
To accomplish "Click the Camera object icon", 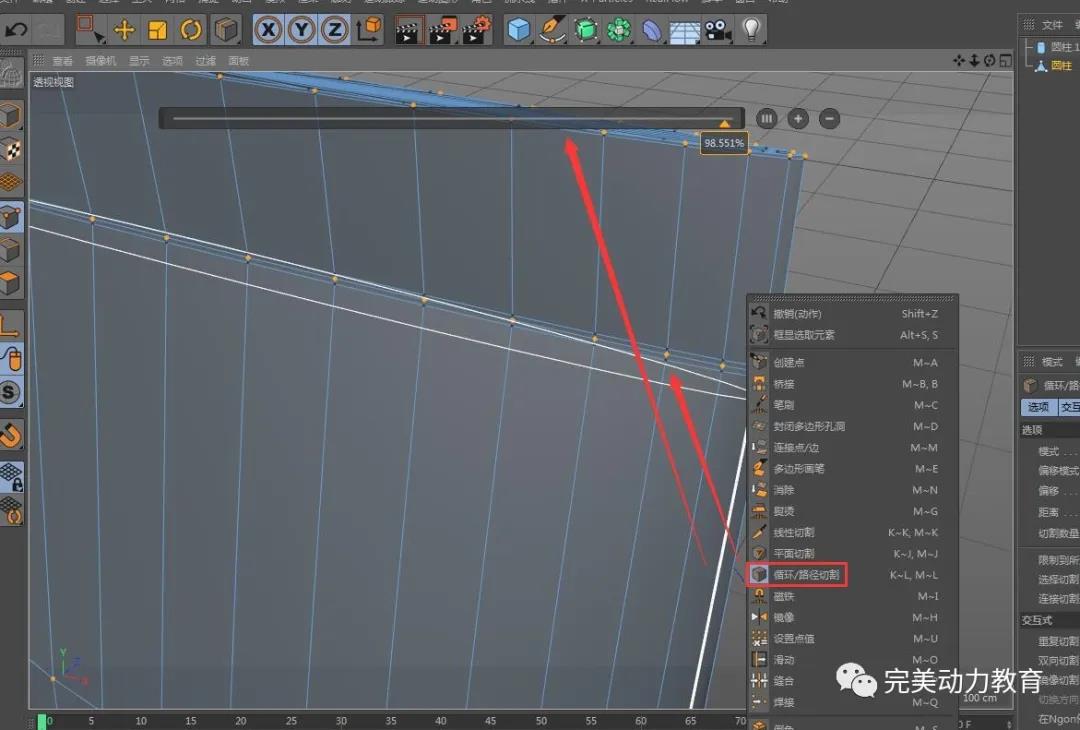I will (715, 29).
